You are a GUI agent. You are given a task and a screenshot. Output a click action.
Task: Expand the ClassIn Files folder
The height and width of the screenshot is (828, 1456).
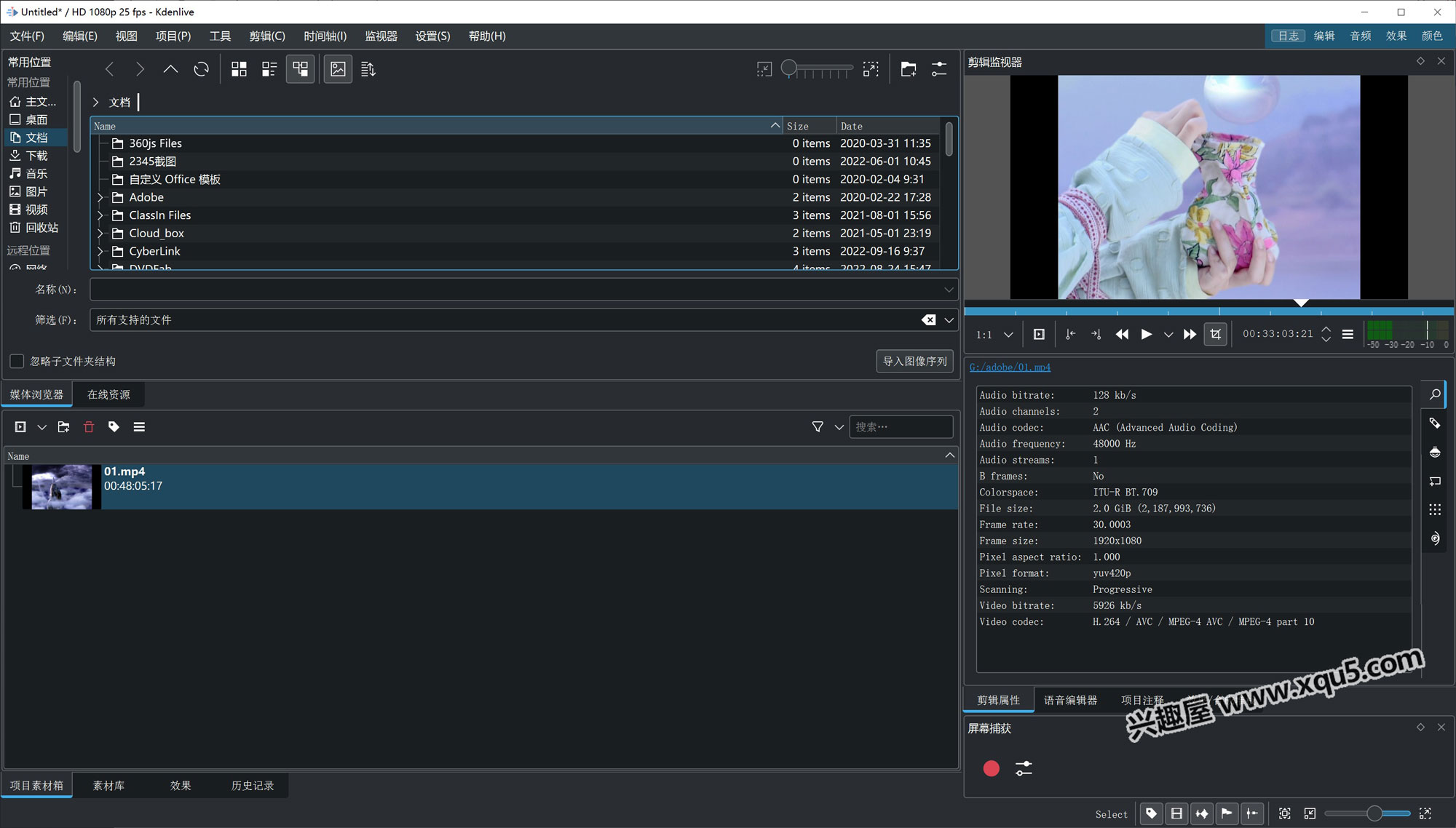(x=101, y=215)
